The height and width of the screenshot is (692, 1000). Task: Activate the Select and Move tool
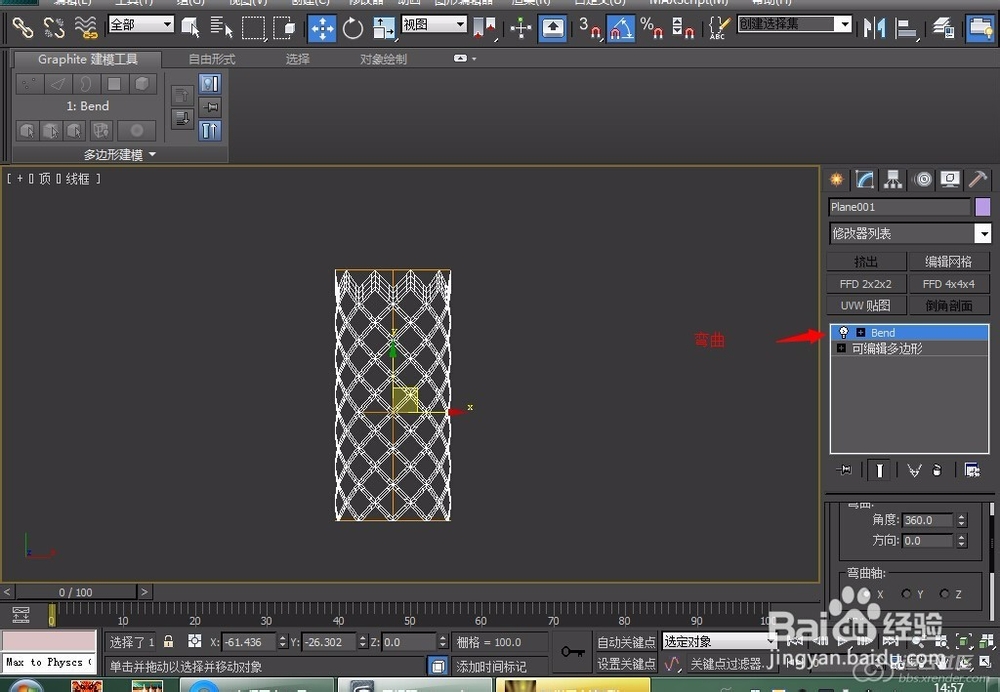322,28
